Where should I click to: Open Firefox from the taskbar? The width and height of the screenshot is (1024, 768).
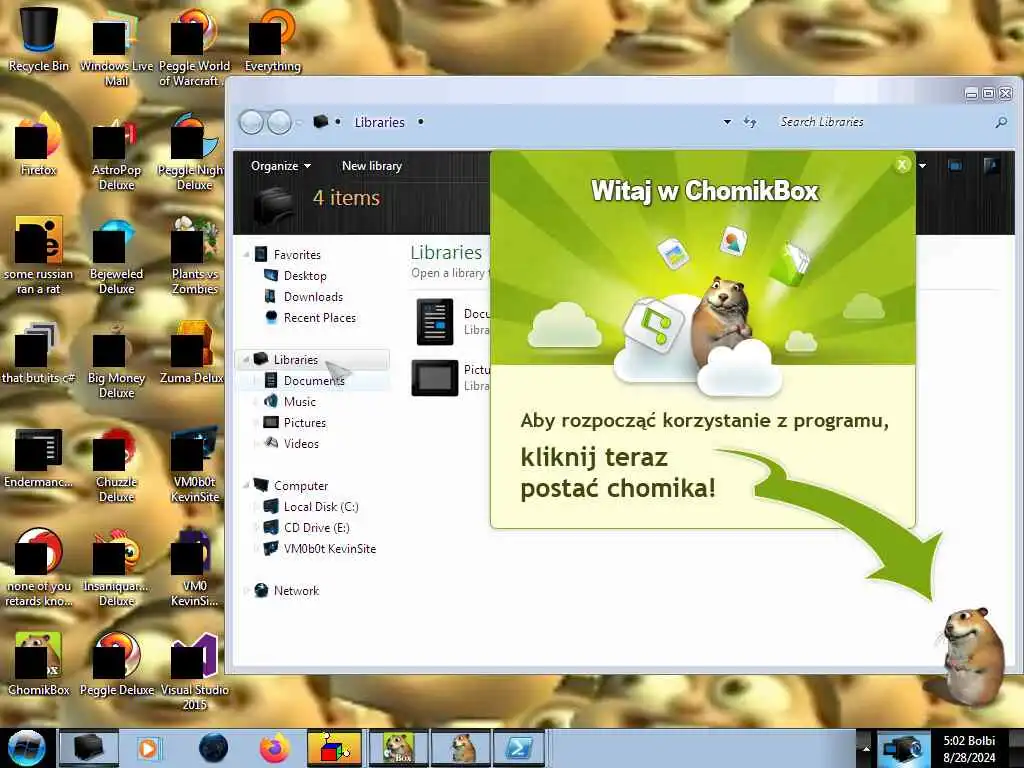[x=274, y=748]
